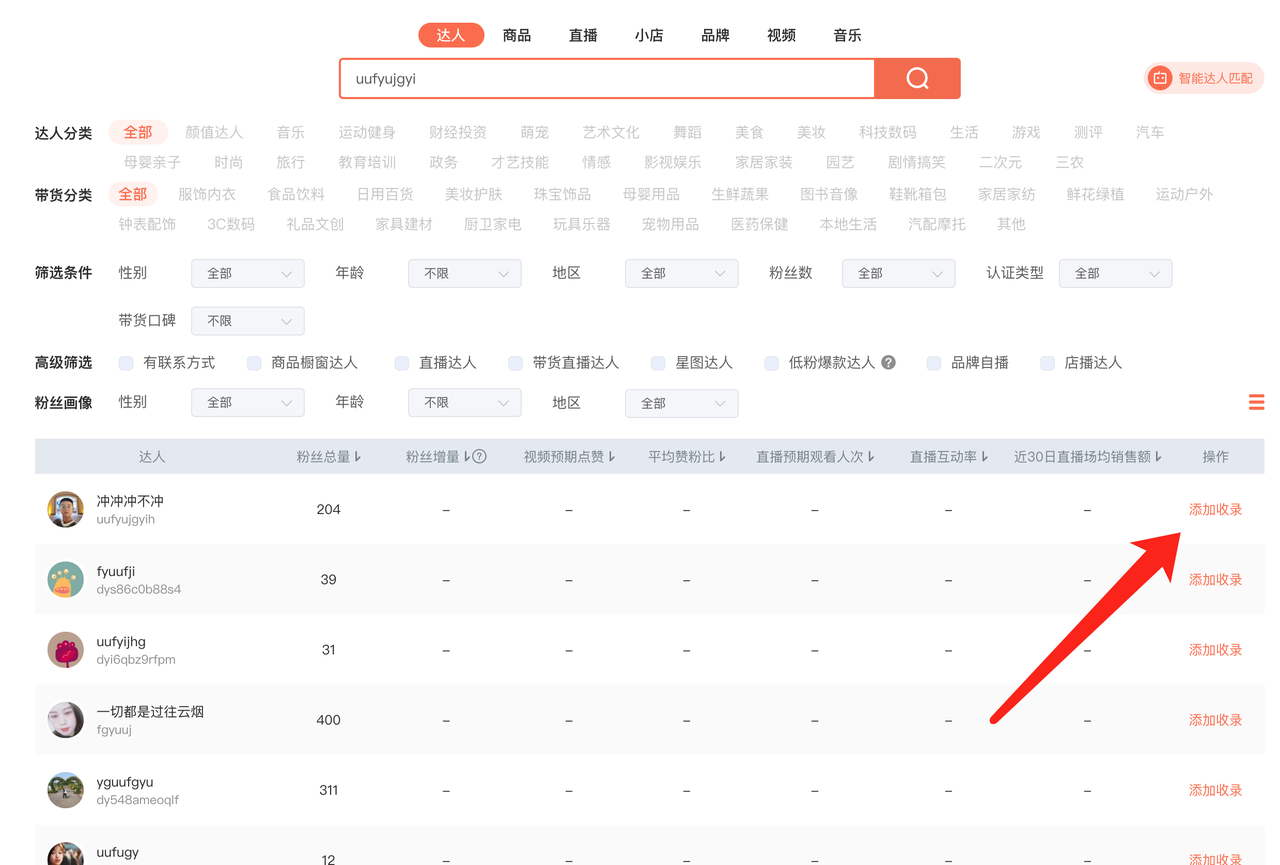Enable the 有联系方式 checkbox
Screen dimensions: 1280x865
[126, 363]
